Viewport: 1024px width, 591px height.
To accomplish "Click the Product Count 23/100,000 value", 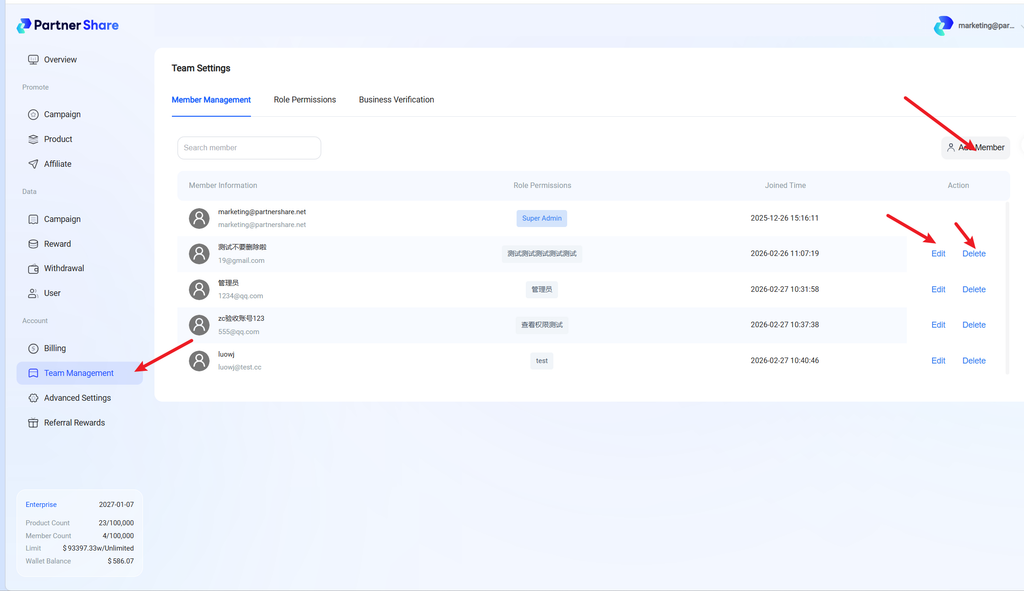I will point(116,523).
